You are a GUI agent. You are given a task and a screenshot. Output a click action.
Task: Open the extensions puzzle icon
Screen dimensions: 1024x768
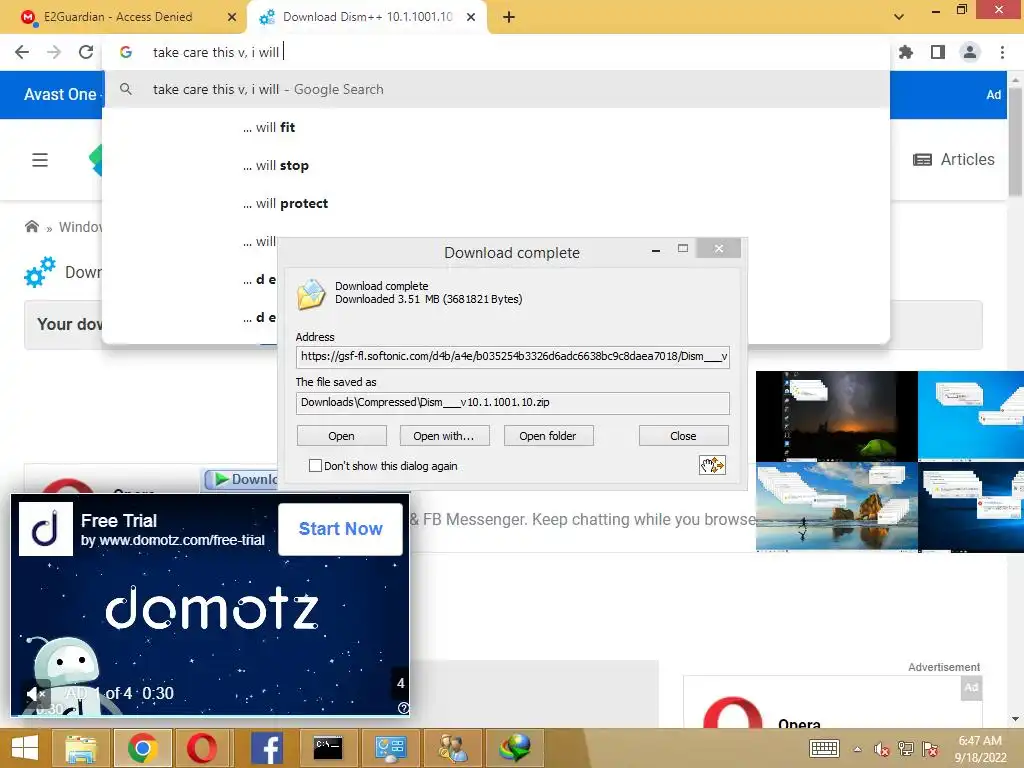[905, 52]
